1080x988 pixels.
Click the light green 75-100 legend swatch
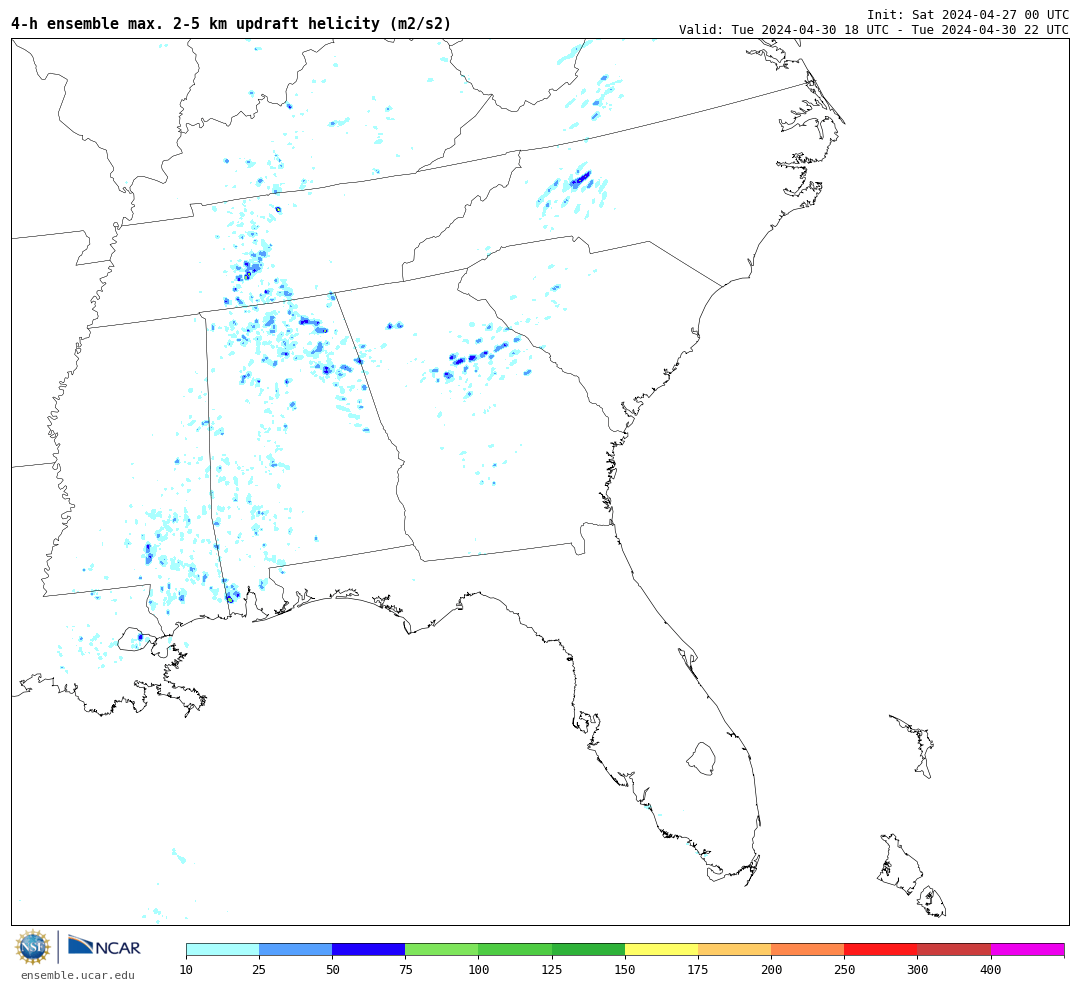442,949
